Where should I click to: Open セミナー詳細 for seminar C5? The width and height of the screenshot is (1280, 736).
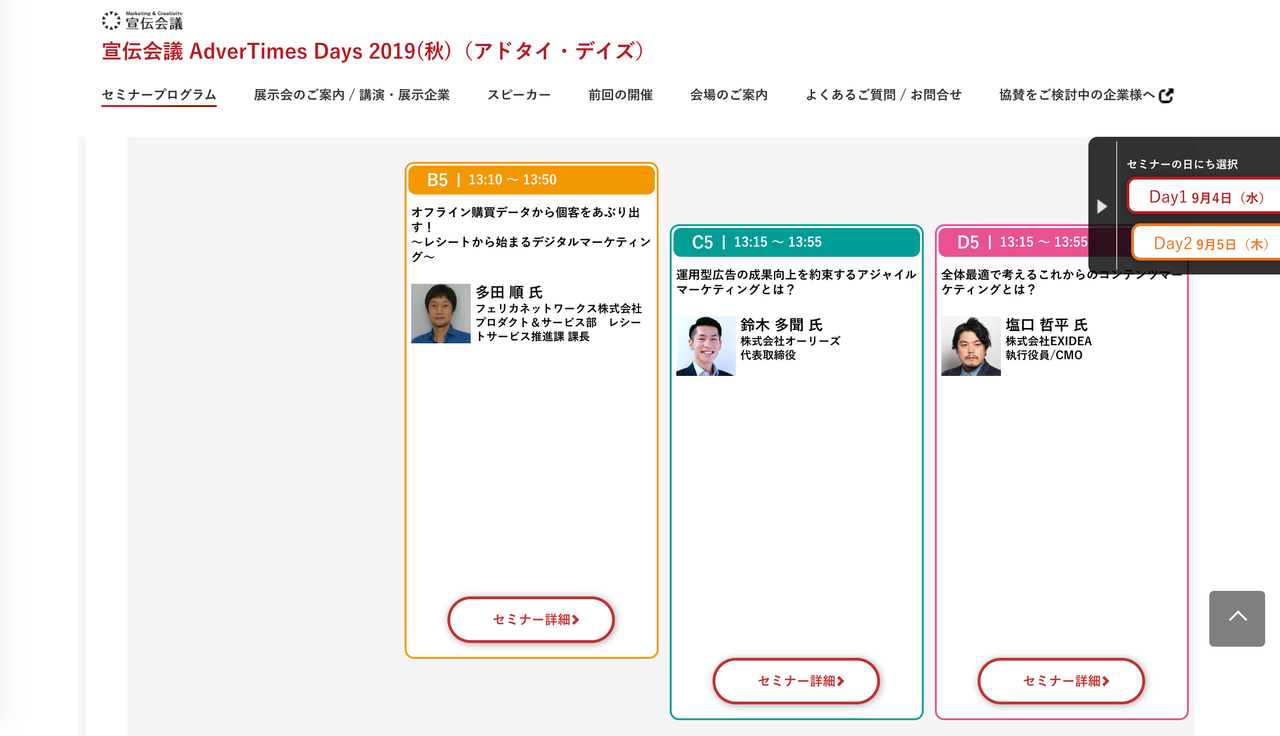795,680
